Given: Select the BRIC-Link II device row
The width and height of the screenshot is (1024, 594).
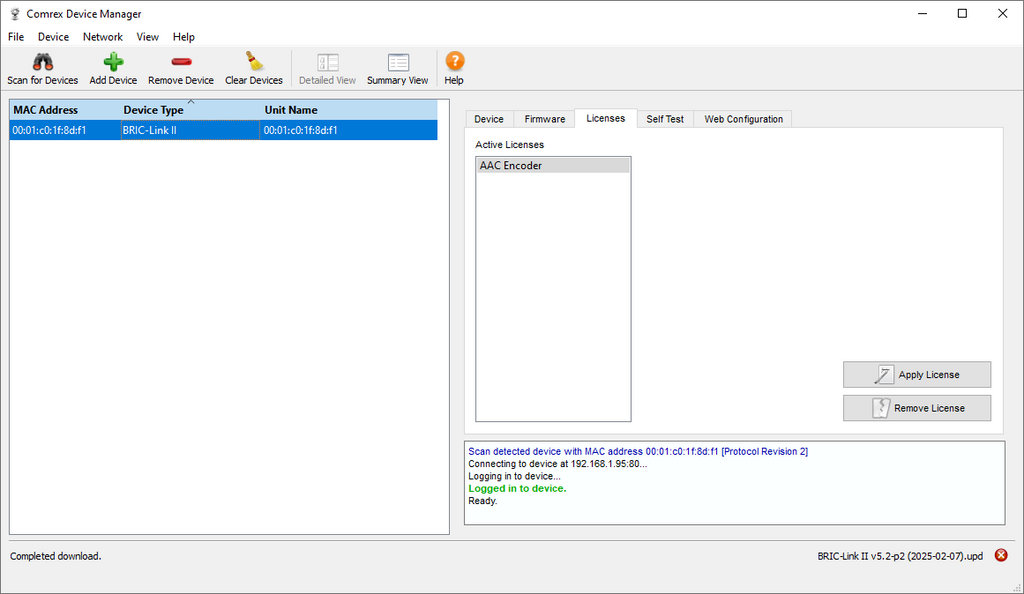Looking at the screenshot, I should (150, 130).
